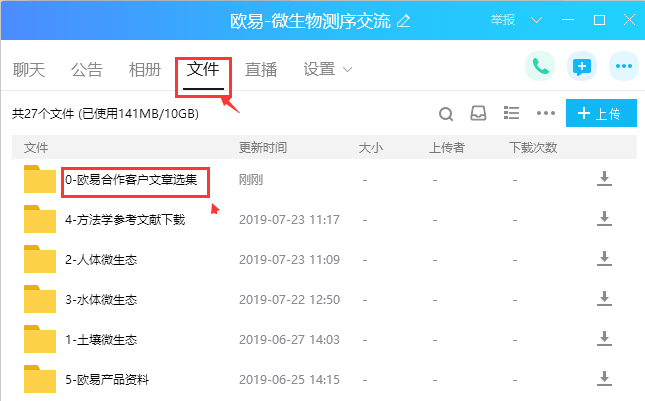The height and width of the screenshot is (401, 645).
Task: Click the blue invite-to-chat icon
Action: click(x=582, y=66)
